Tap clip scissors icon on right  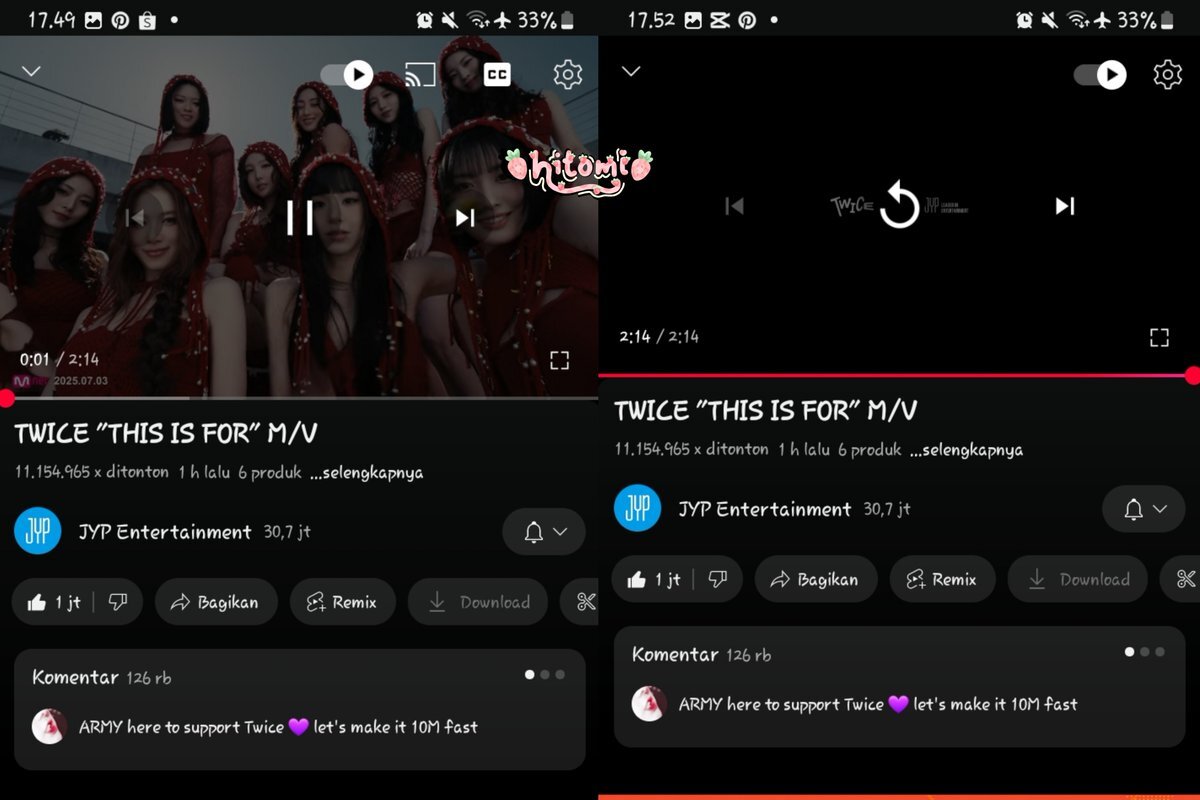(x=1186, y=579)
